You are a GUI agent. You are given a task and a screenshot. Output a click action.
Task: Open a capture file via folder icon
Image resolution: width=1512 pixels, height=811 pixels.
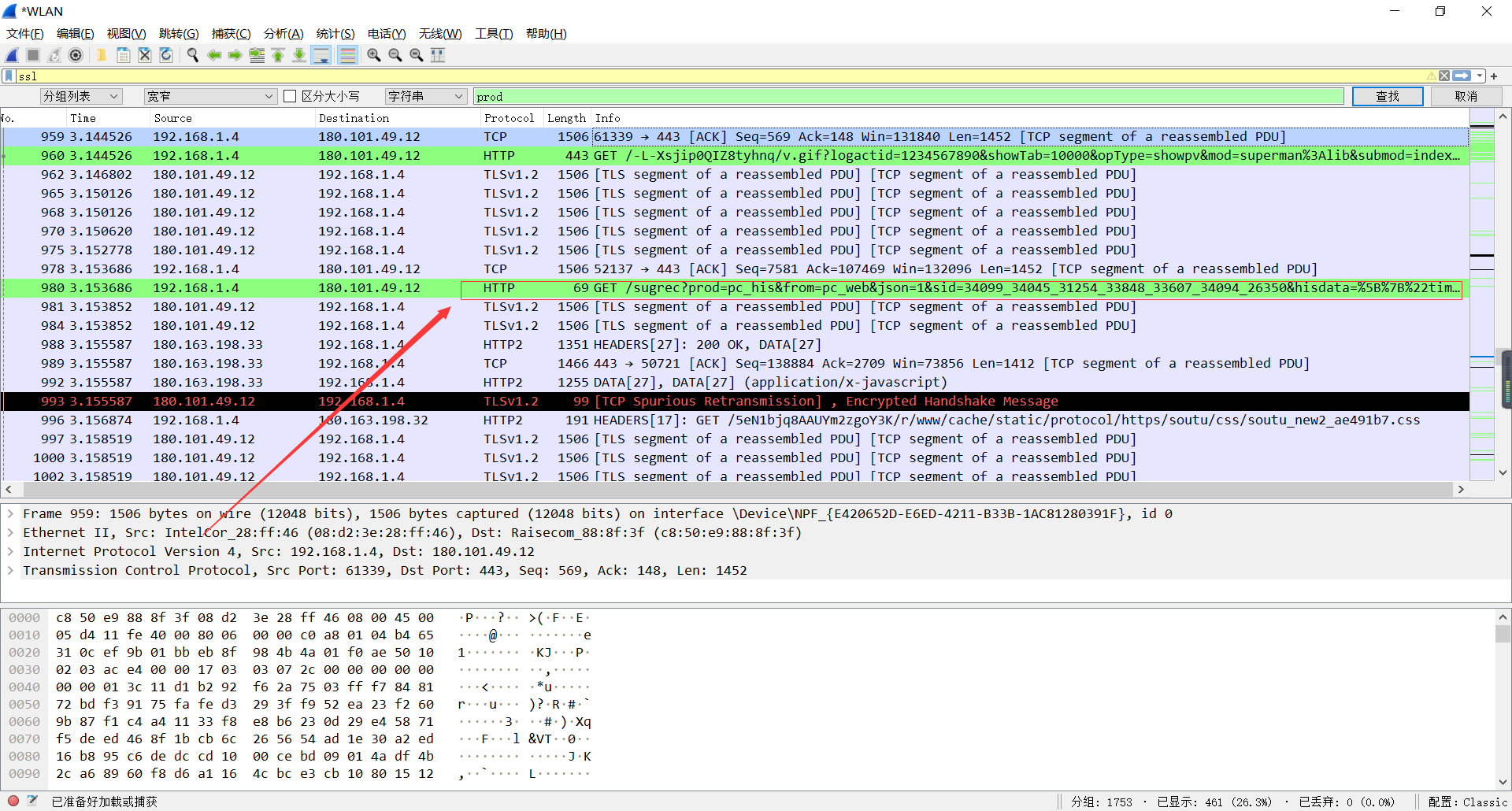point(102,55)
